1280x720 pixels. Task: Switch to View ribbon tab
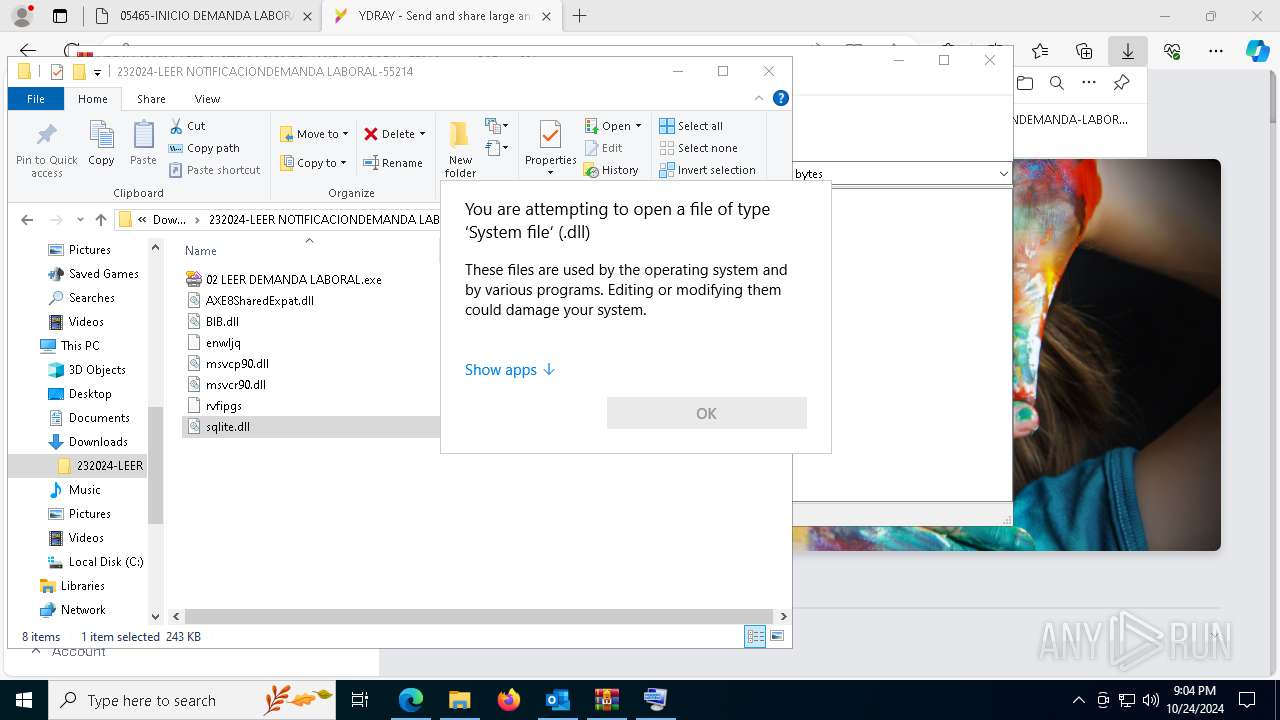click(x=207, y=99)
